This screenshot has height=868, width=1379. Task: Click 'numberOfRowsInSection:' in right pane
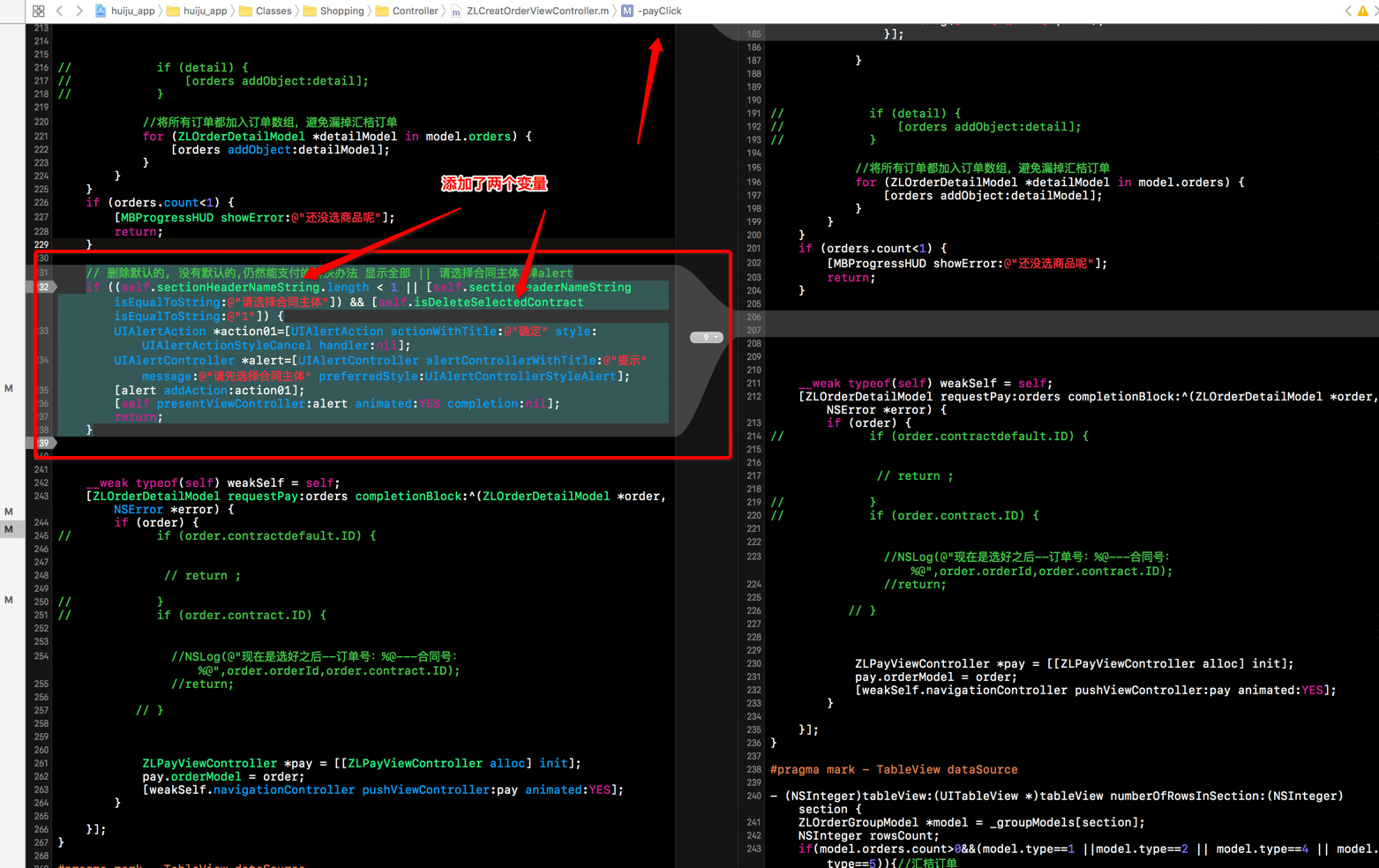click(1188, 796)
